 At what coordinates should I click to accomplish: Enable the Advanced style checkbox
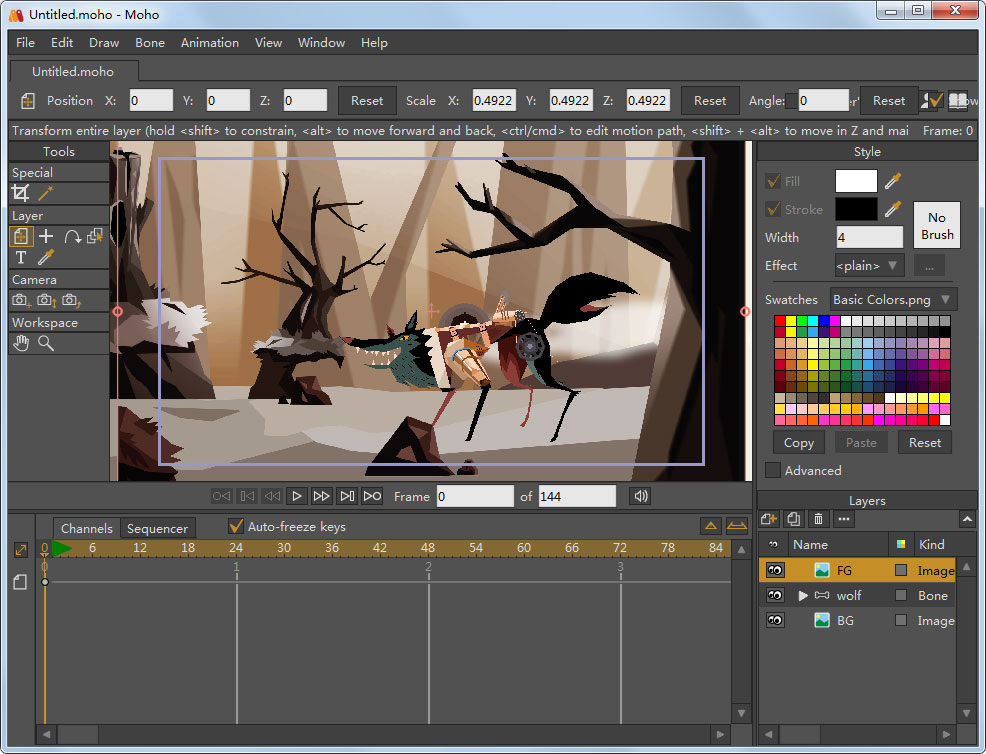(773, 470)
